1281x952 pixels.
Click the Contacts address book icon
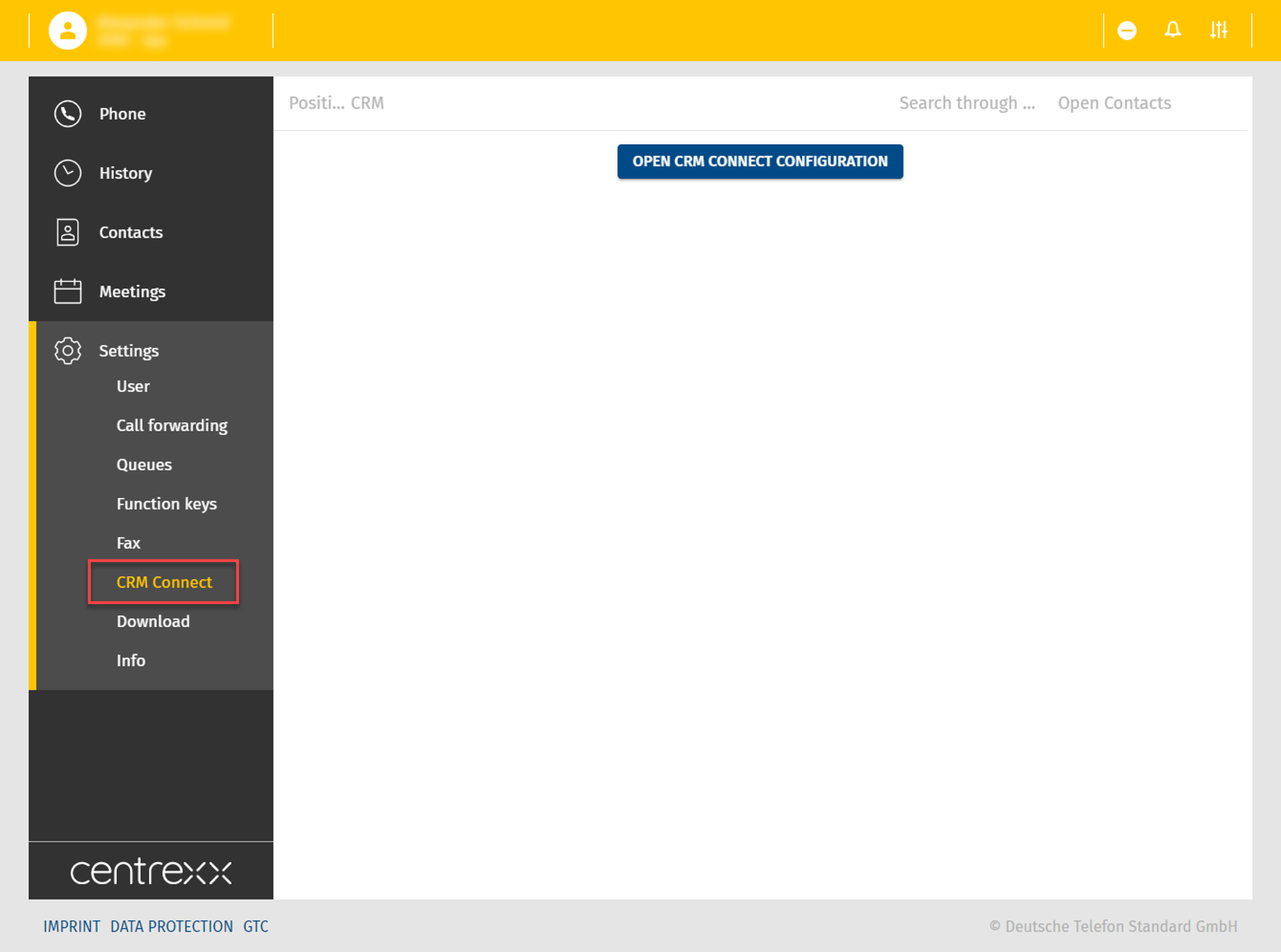(67, 232)
